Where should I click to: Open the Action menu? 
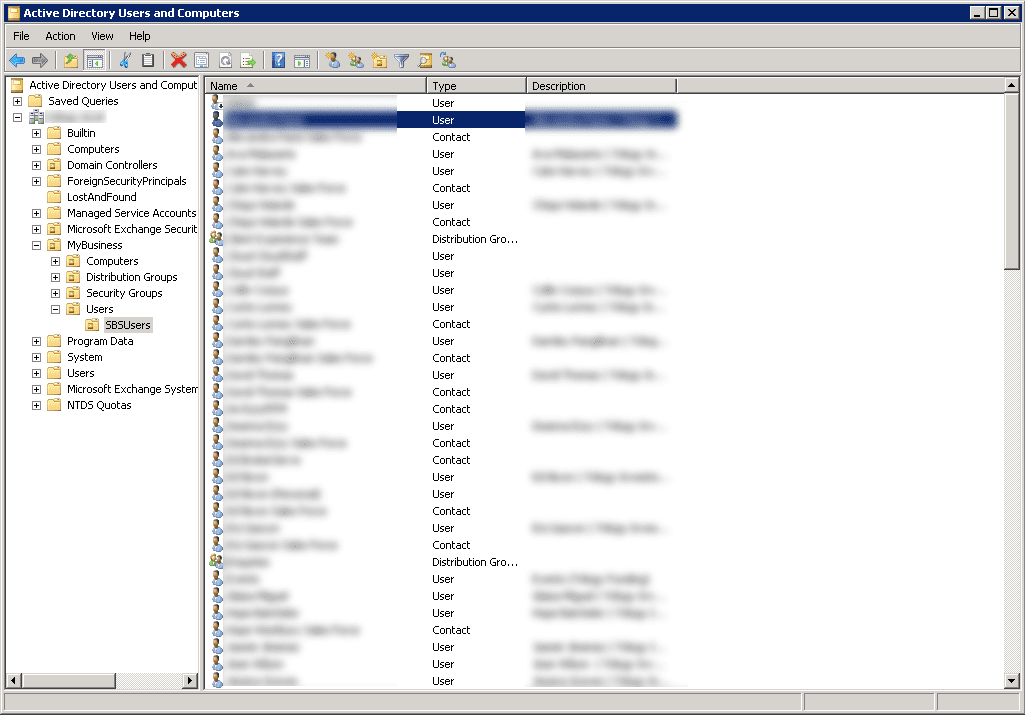tap(60, 36)
